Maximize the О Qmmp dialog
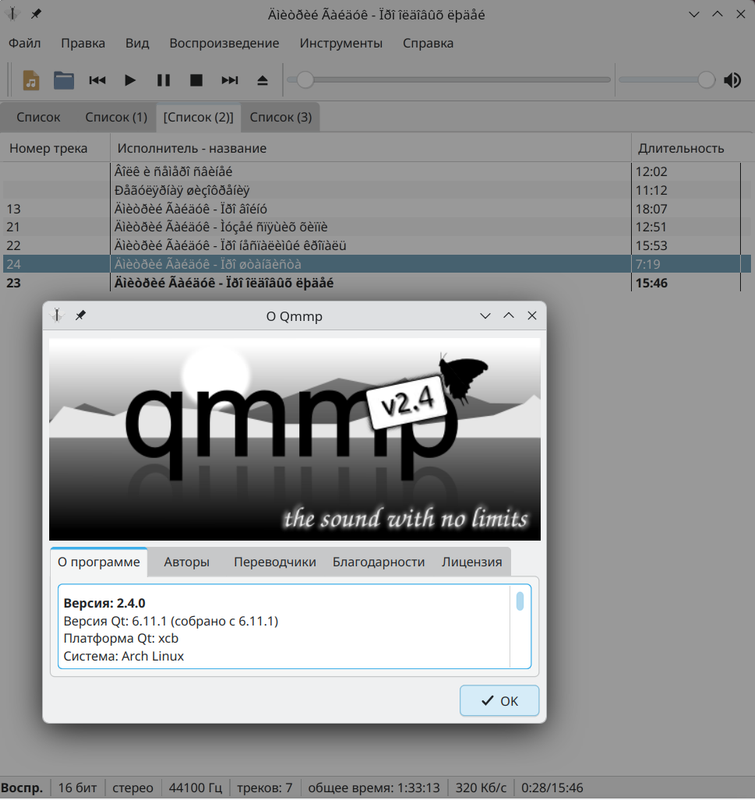Screen dimensions: 755x800 (x=509, y=316)
